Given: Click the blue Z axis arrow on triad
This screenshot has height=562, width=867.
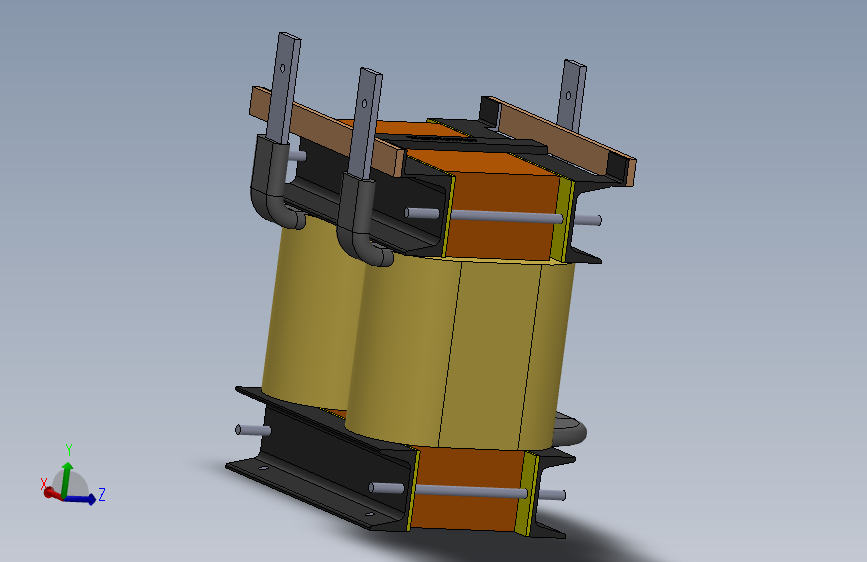Looking at the screenshot, I should 81,499.
